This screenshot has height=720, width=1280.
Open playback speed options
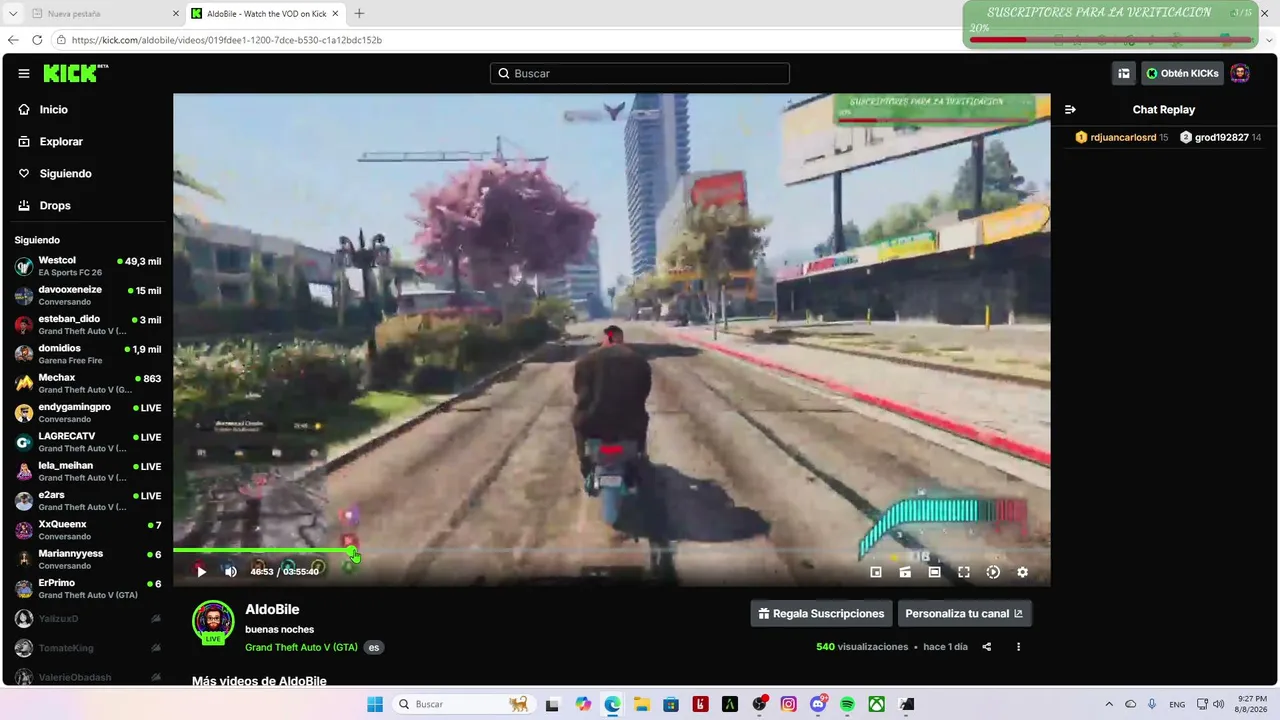[x=993, y=572]
